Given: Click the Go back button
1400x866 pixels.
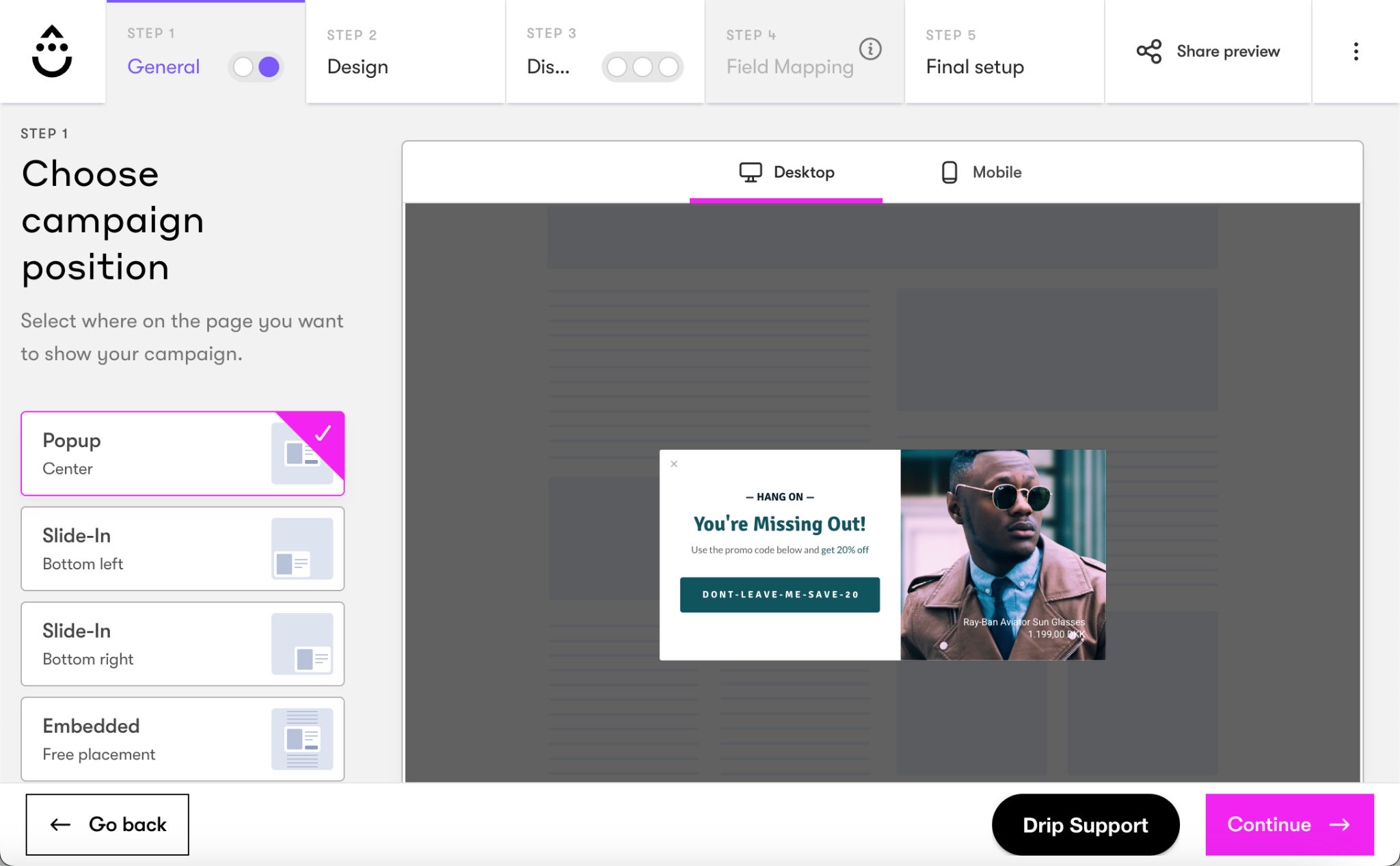Looking at the screenshot, I should [x=107, y=824].
